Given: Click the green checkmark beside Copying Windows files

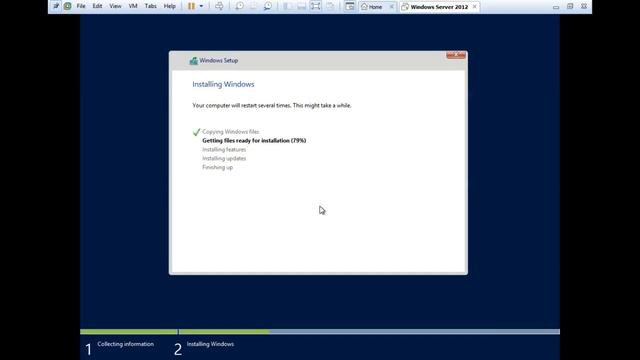Looking at the screenshot, I should point(196,132).
